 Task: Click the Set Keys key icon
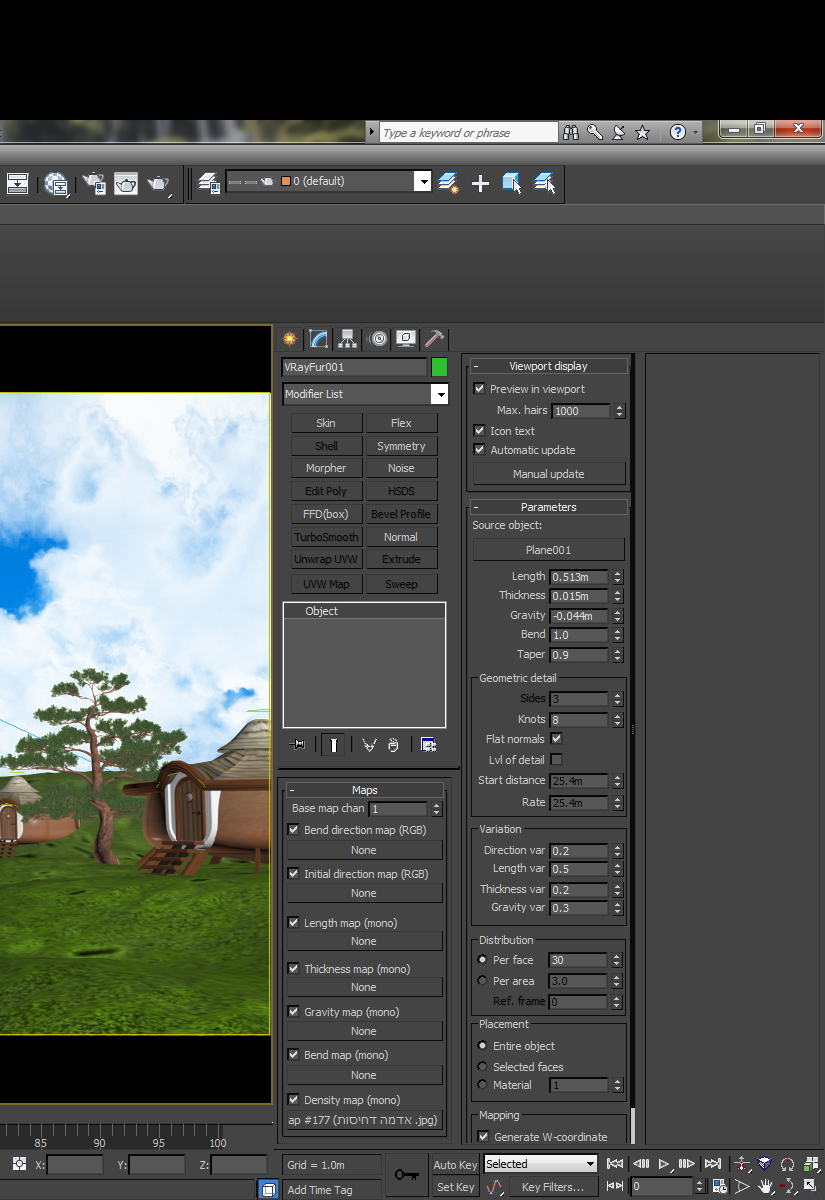406,1175
